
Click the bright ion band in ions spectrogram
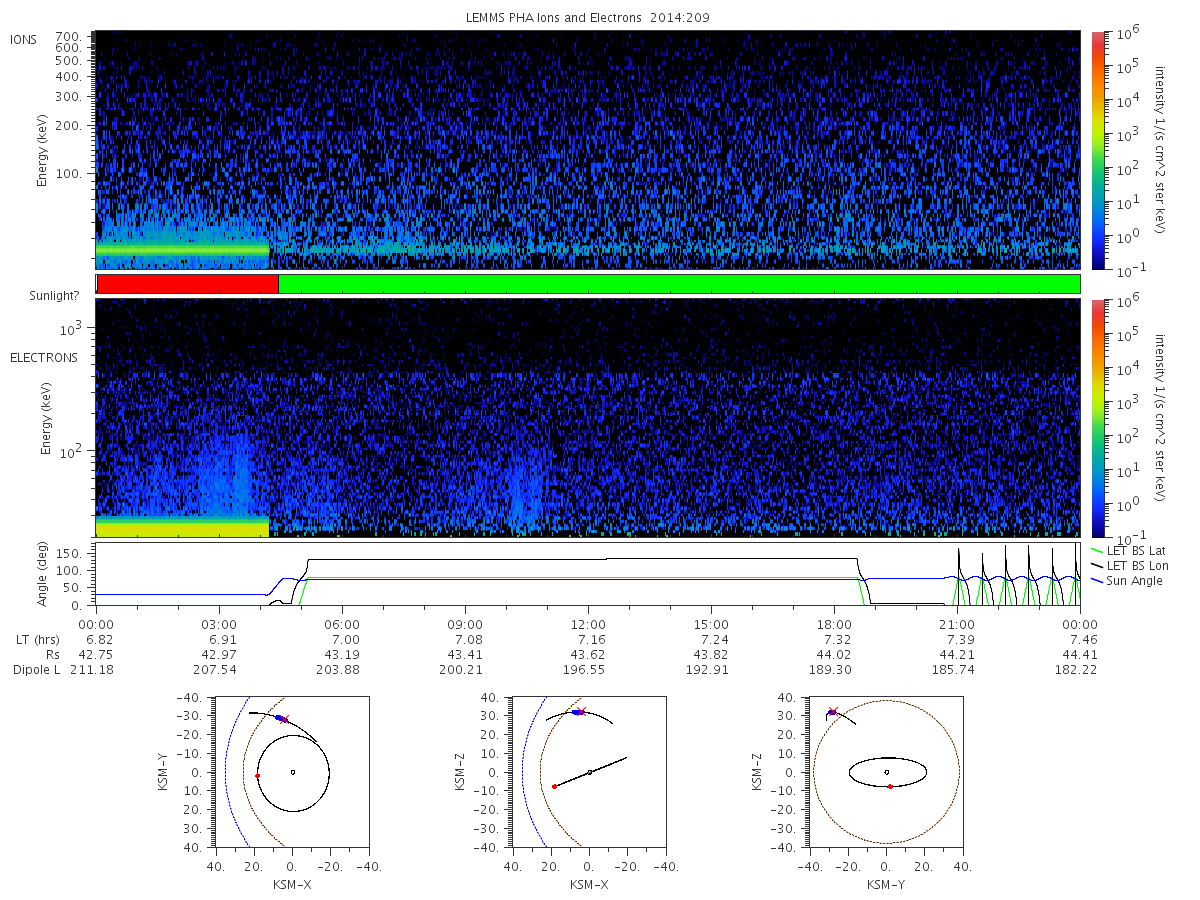(183, 251)
